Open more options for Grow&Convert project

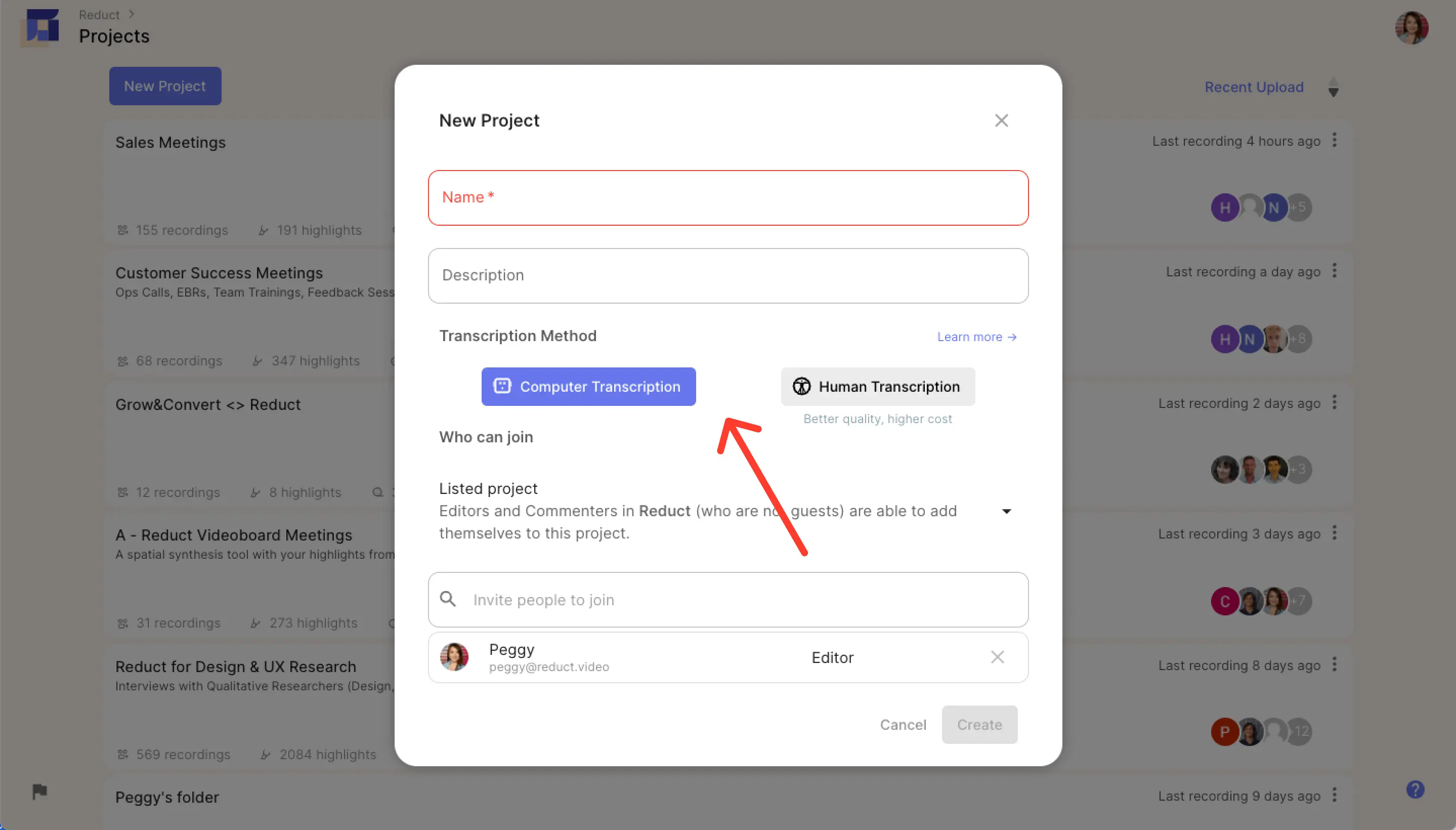coord(1334,402)
